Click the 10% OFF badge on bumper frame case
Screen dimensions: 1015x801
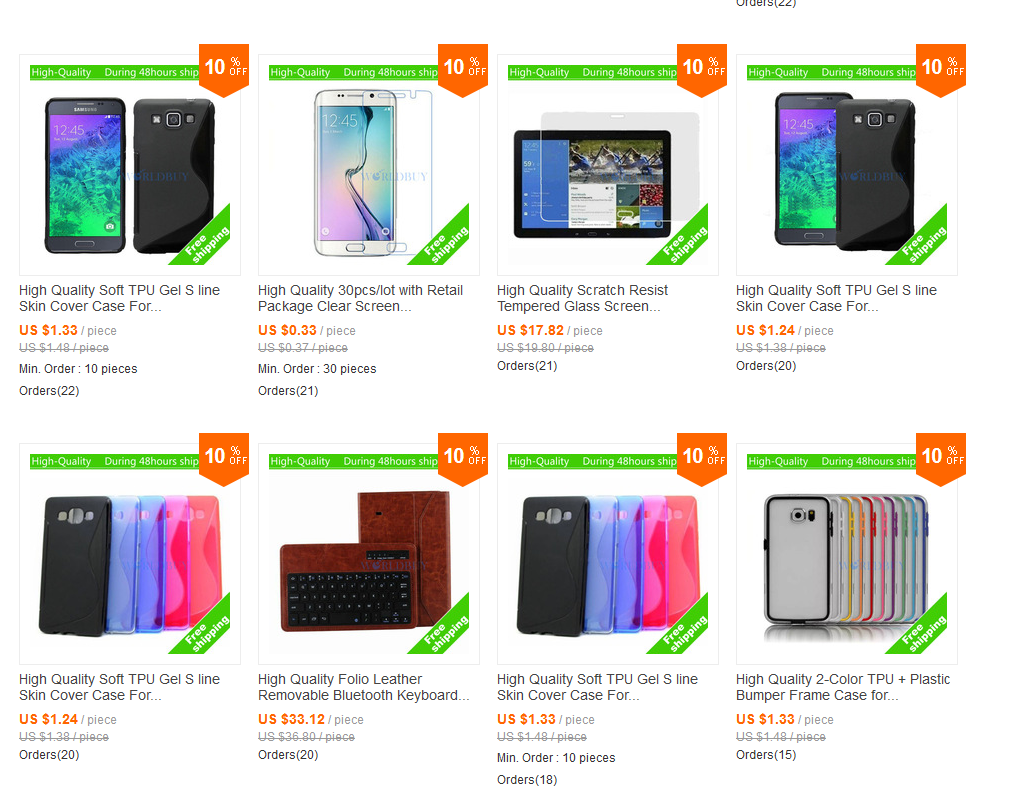[941, 459]
